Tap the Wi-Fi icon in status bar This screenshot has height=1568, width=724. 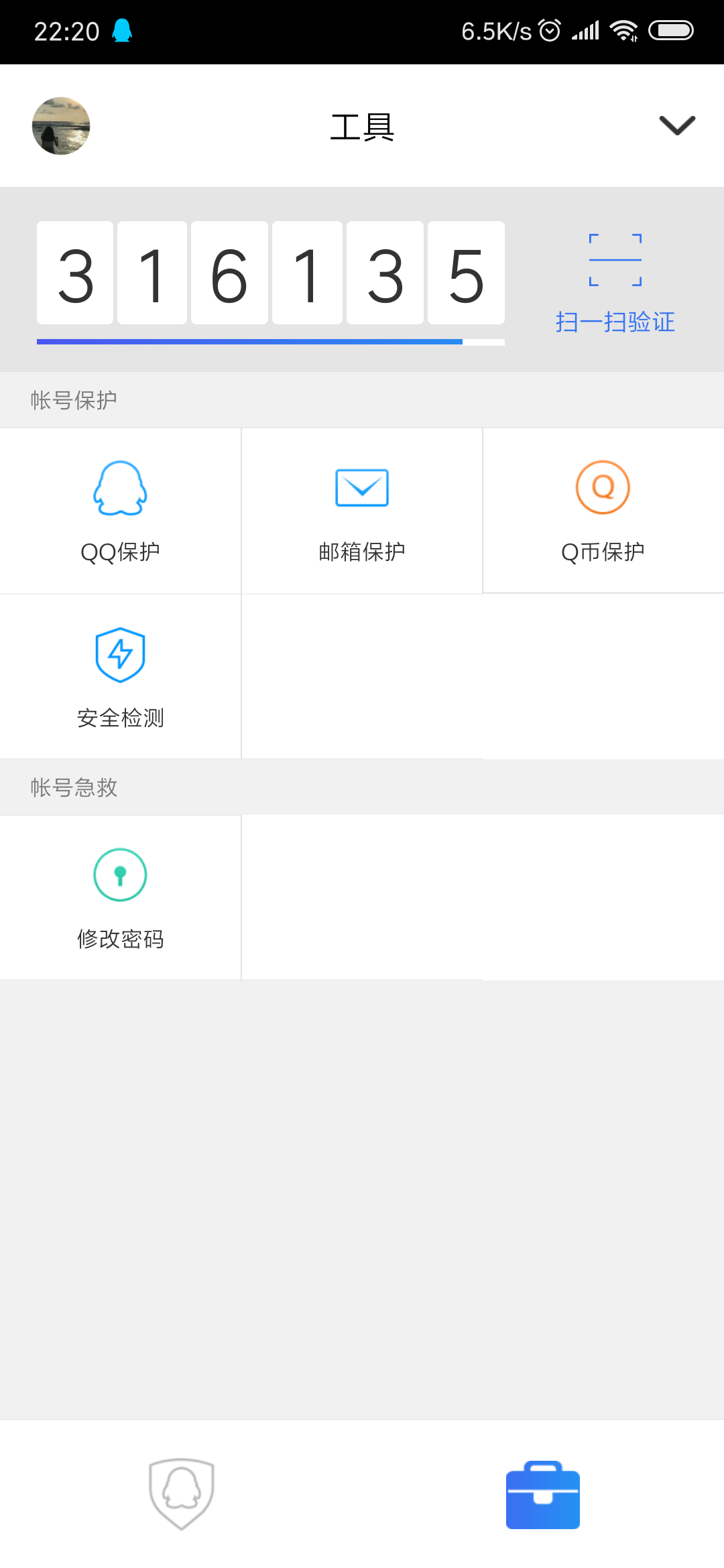(623, 31)
